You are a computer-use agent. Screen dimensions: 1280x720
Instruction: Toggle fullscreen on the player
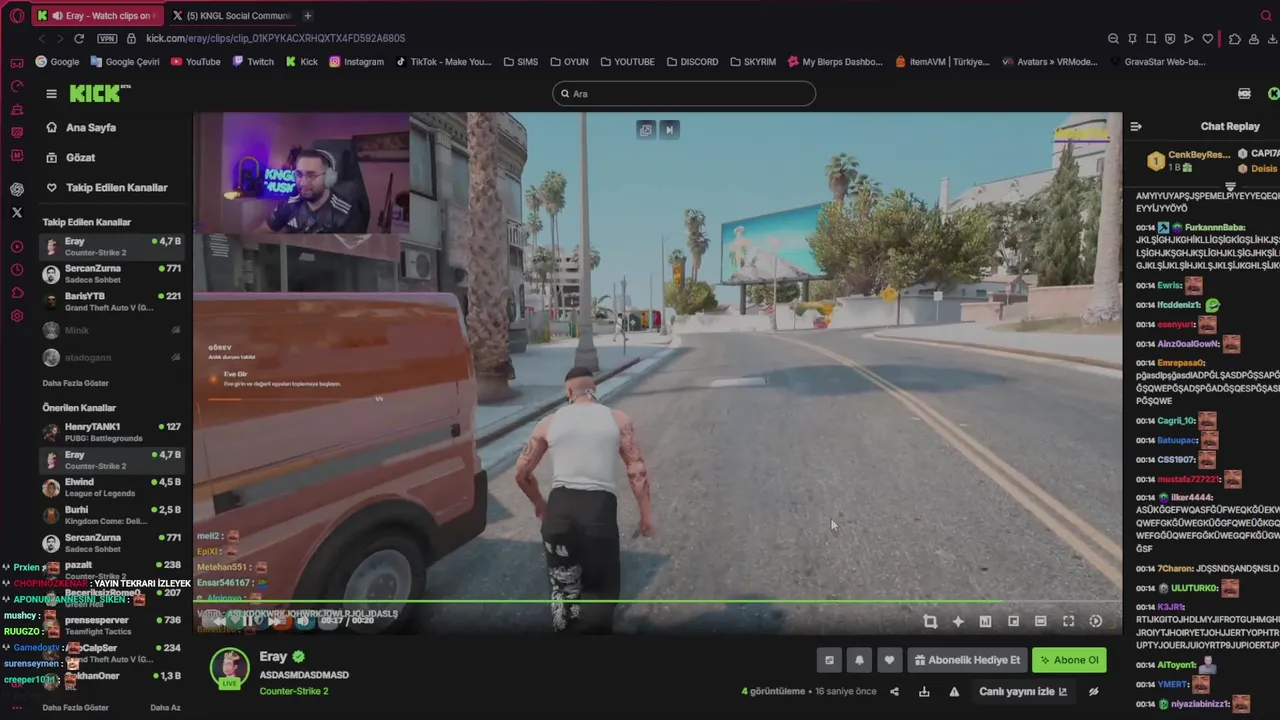point(1068,622)
